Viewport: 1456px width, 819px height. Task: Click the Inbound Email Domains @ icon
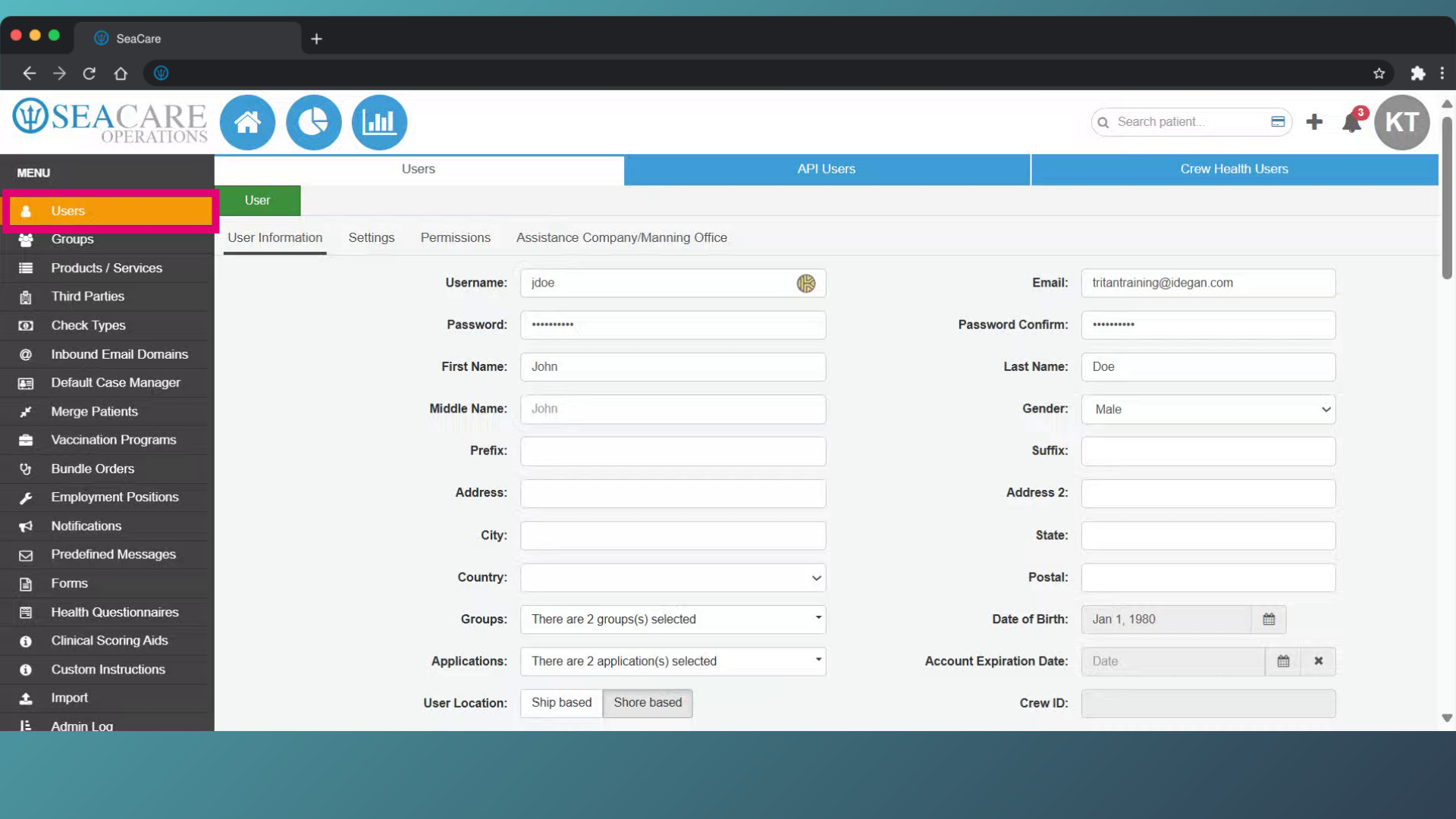pos(26,355)
